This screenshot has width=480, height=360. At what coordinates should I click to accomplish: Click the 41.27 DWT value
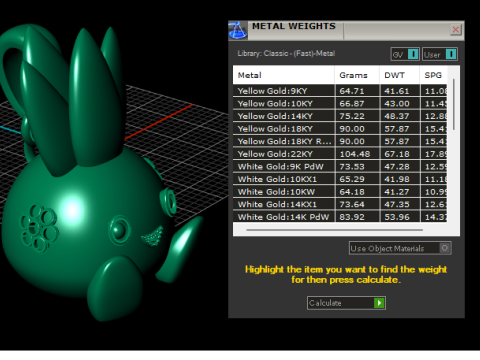[397, 192]
